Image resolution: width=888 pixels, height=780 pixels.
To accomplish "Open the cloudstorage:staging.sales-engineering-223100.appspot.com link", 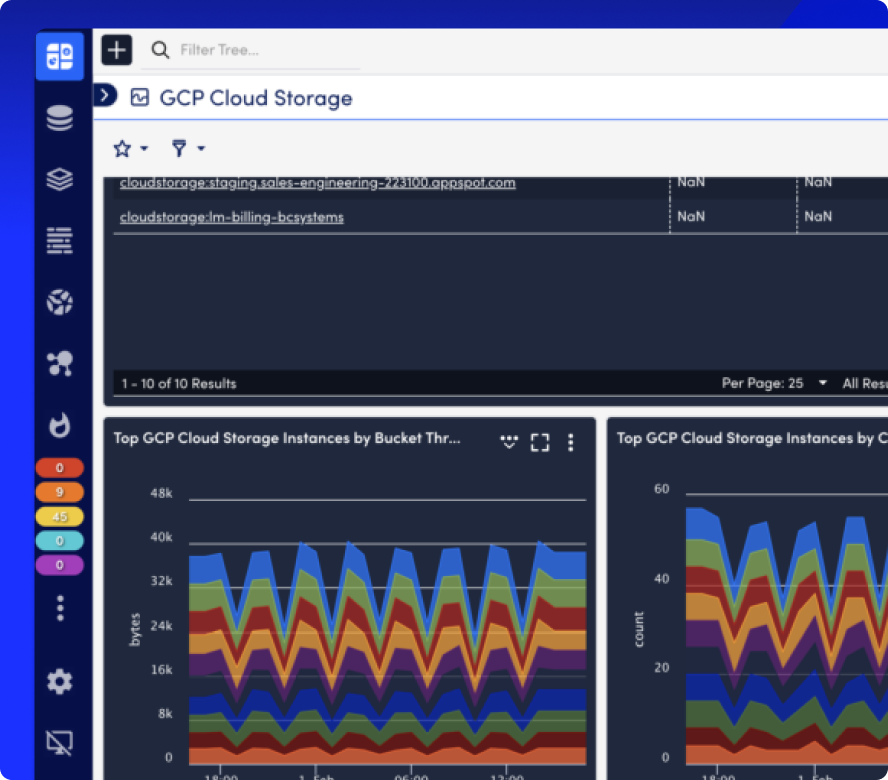I will [318, 182].
